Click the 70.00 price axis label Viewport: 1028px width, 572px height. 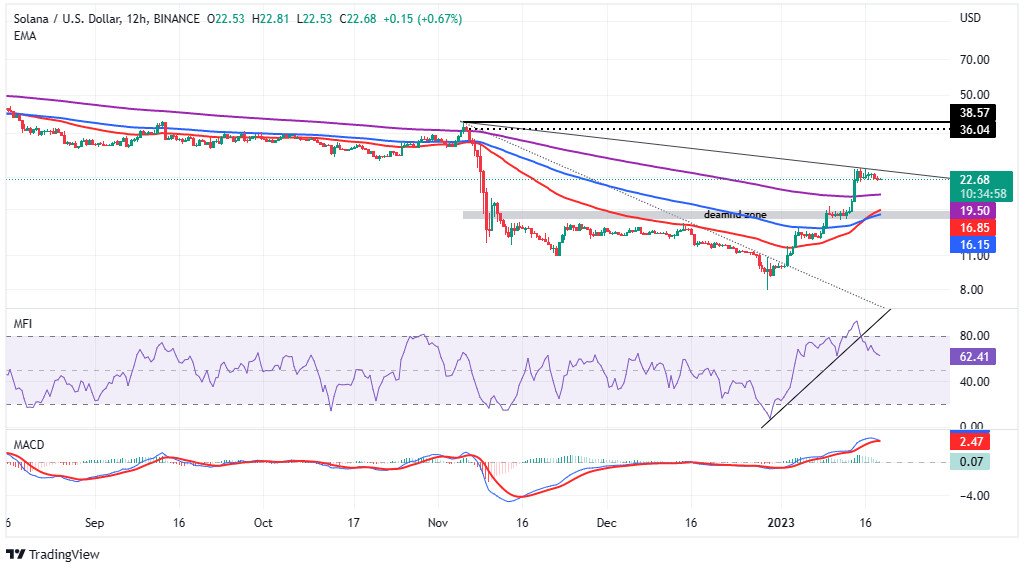[974, 60]
